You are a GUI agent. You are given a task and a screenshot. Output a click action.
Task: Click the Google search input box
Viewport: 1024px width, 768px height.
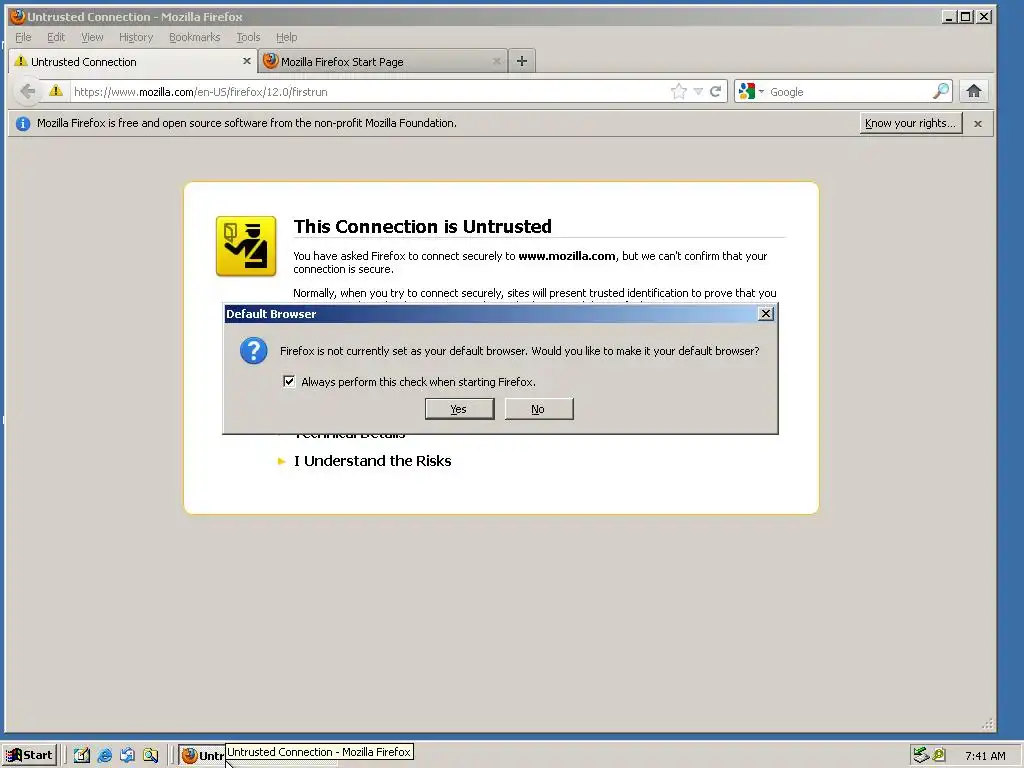click(849, 91)
